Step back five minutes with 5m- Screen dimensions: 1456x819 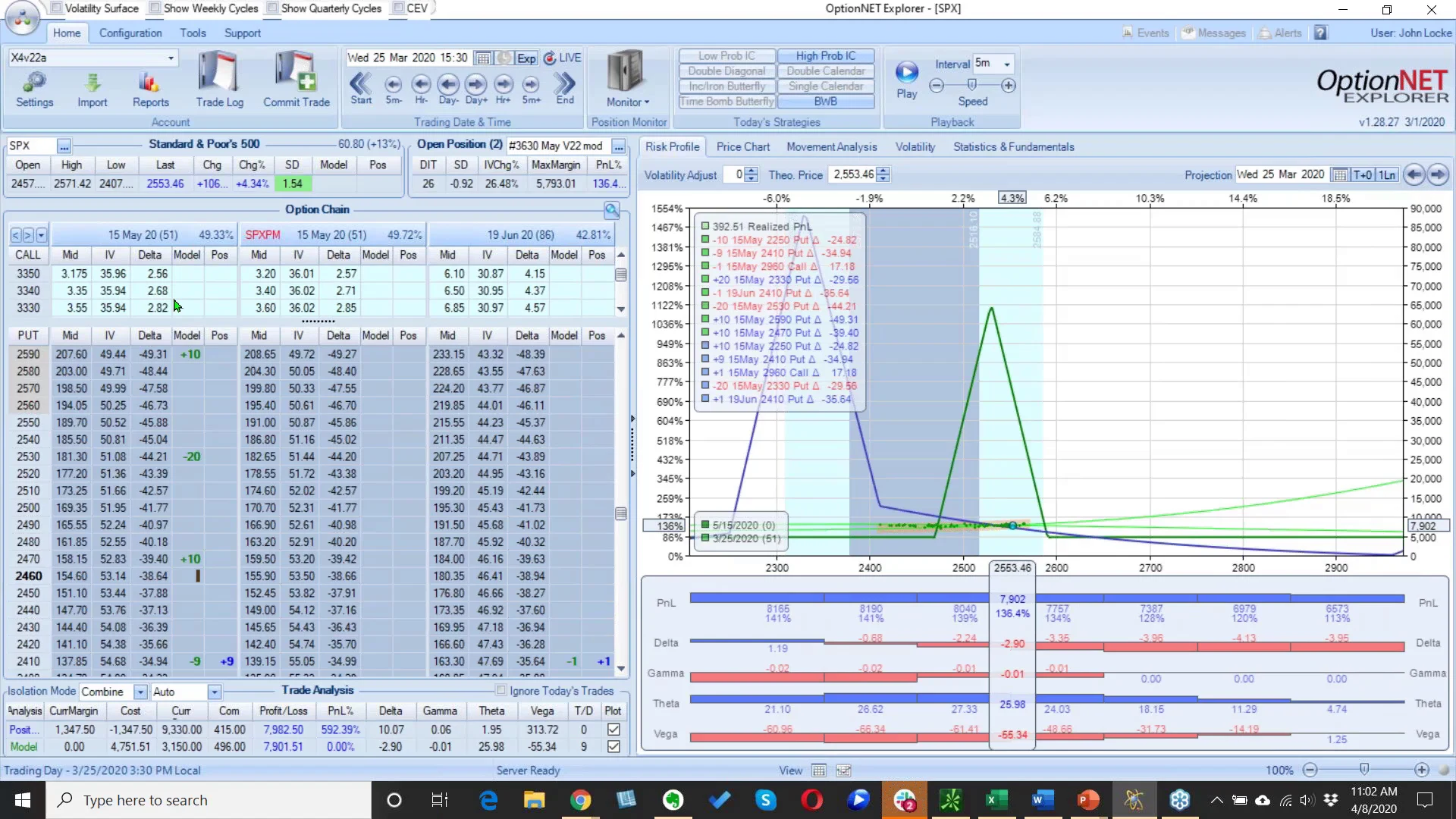coord(393,88)
